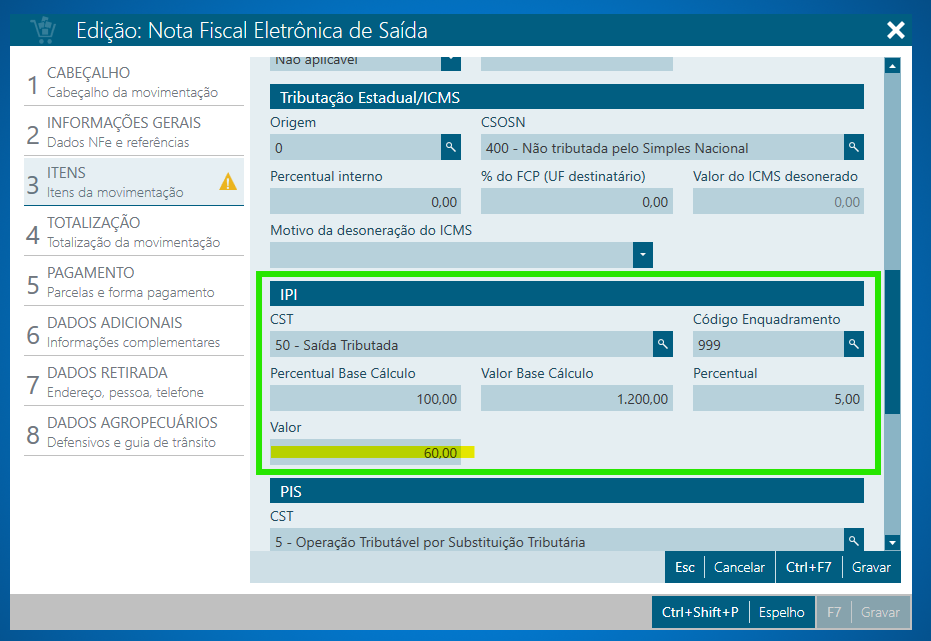Go to the CABEÇALHO step

[130, 82]
